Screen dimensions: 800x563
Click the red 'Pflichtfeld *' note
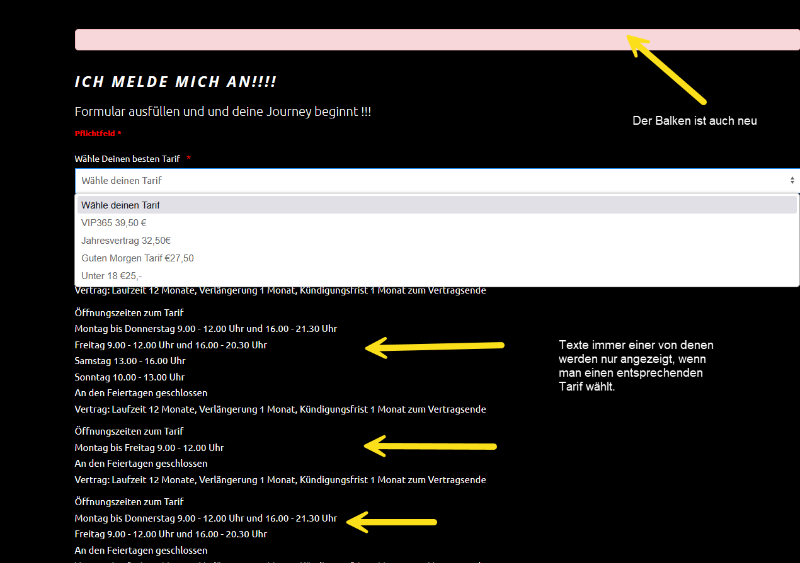tap(98, 133)
